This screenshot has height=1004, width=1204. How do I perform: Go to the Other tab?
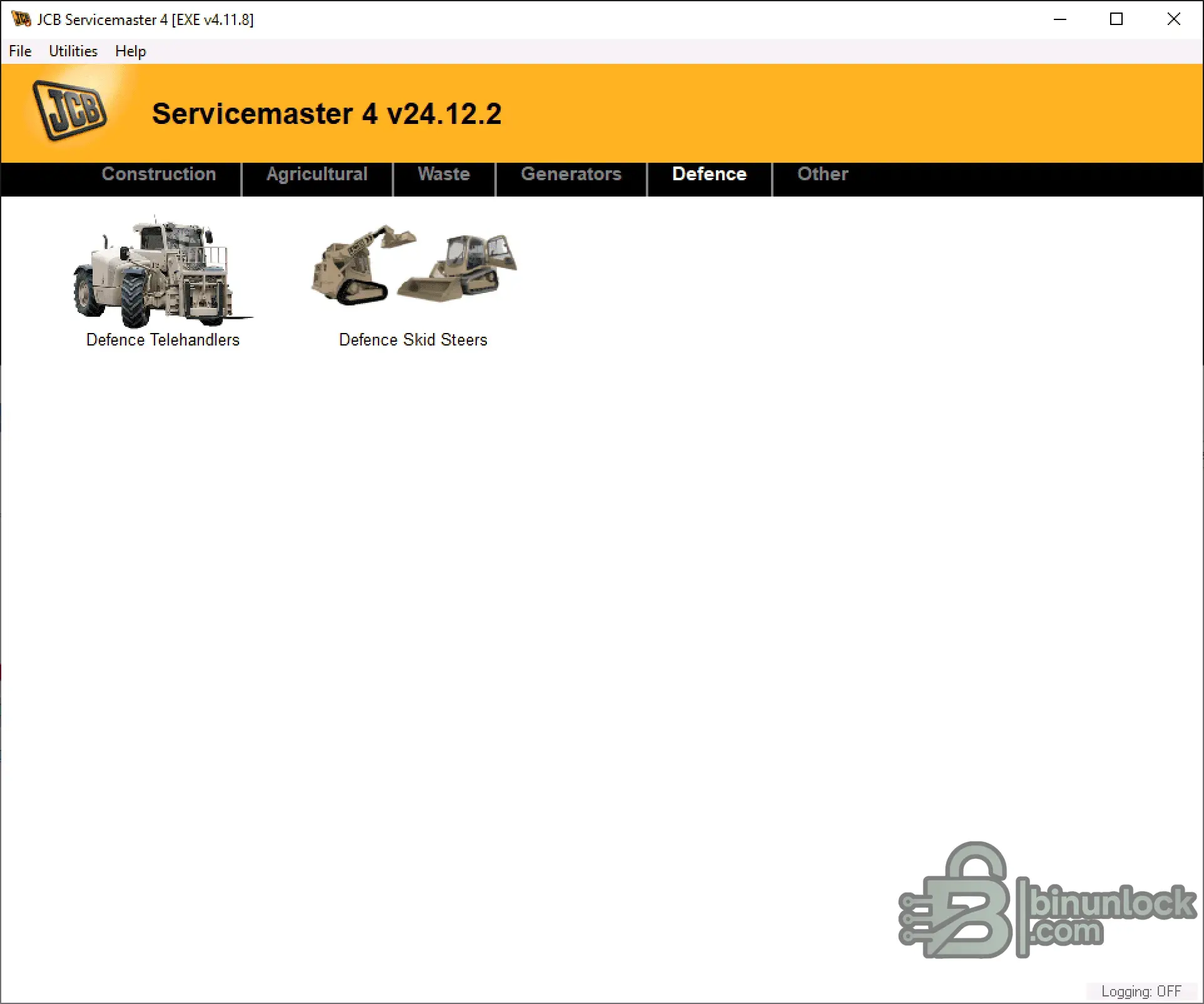823,174
